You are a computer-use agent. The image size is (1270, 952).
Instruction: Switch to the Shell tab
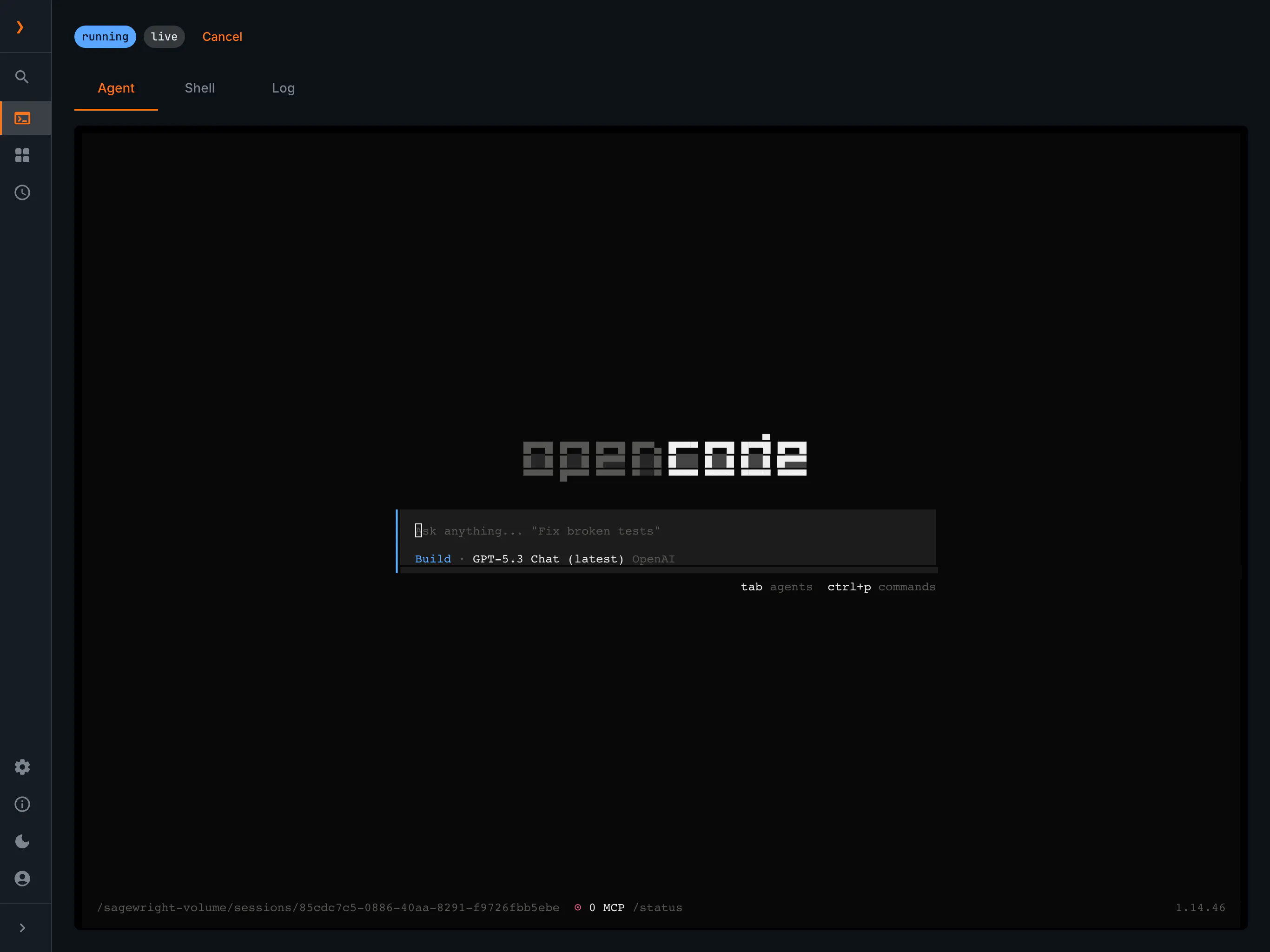[200, 88]
